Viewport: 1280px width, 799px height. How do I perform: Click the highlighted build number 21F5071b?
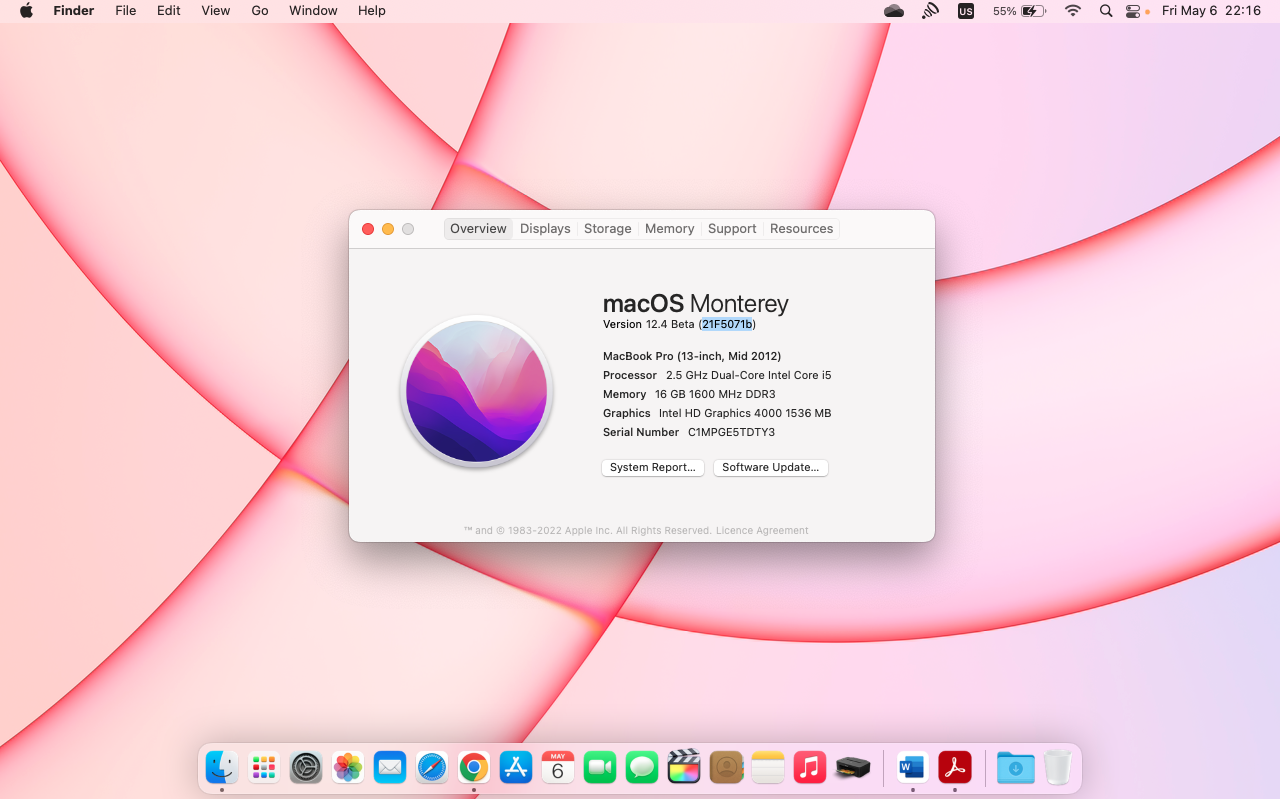tap(727, 324)
